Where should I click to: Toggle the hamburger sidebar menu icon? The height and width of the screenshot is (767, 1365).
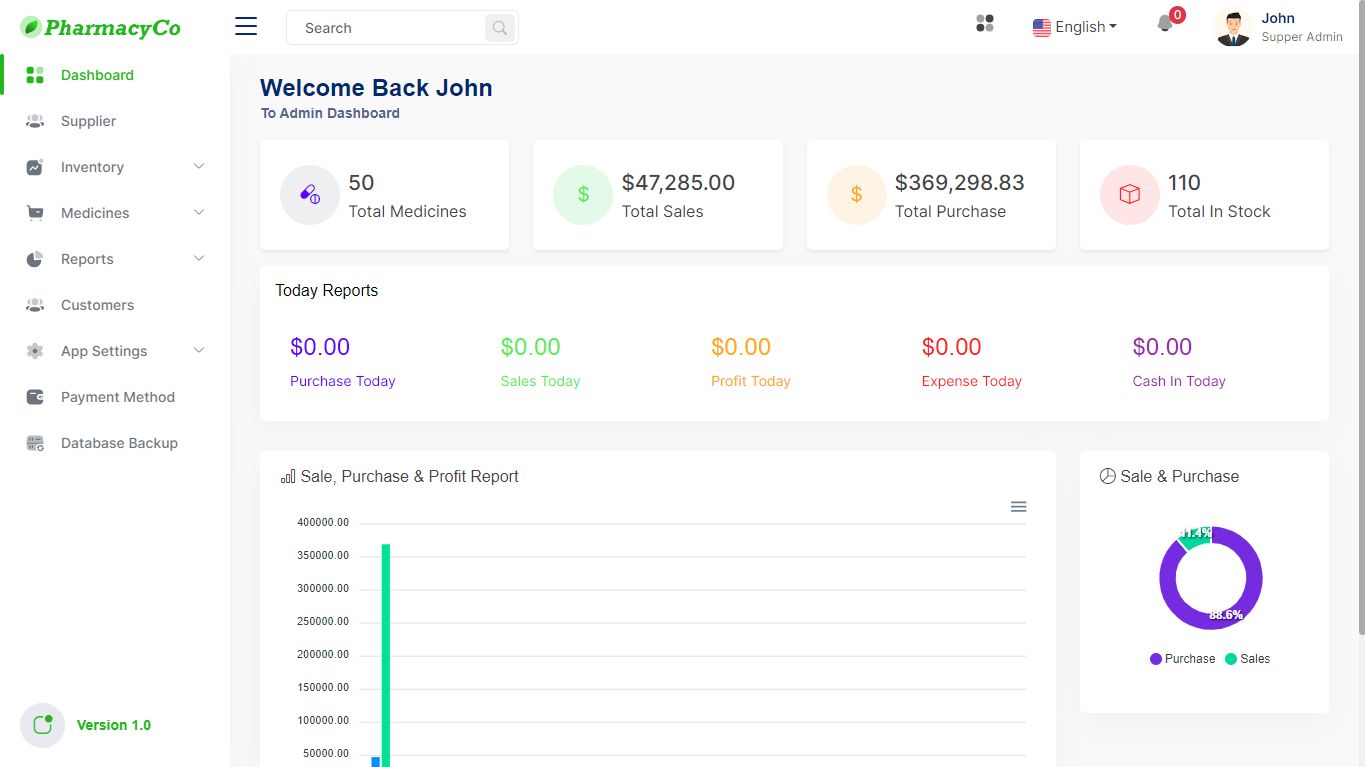click(246, 27)
